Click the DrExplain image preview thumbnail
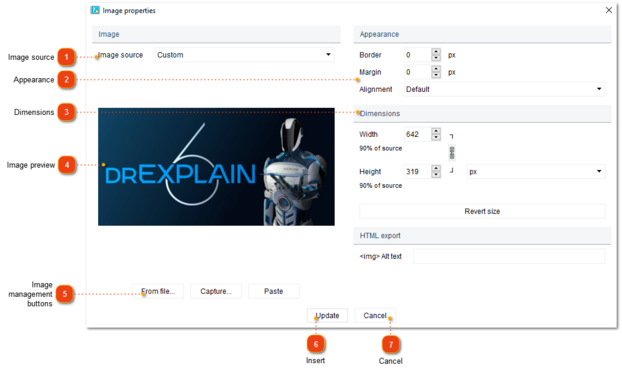622x375 pixels. pos(216,167)
